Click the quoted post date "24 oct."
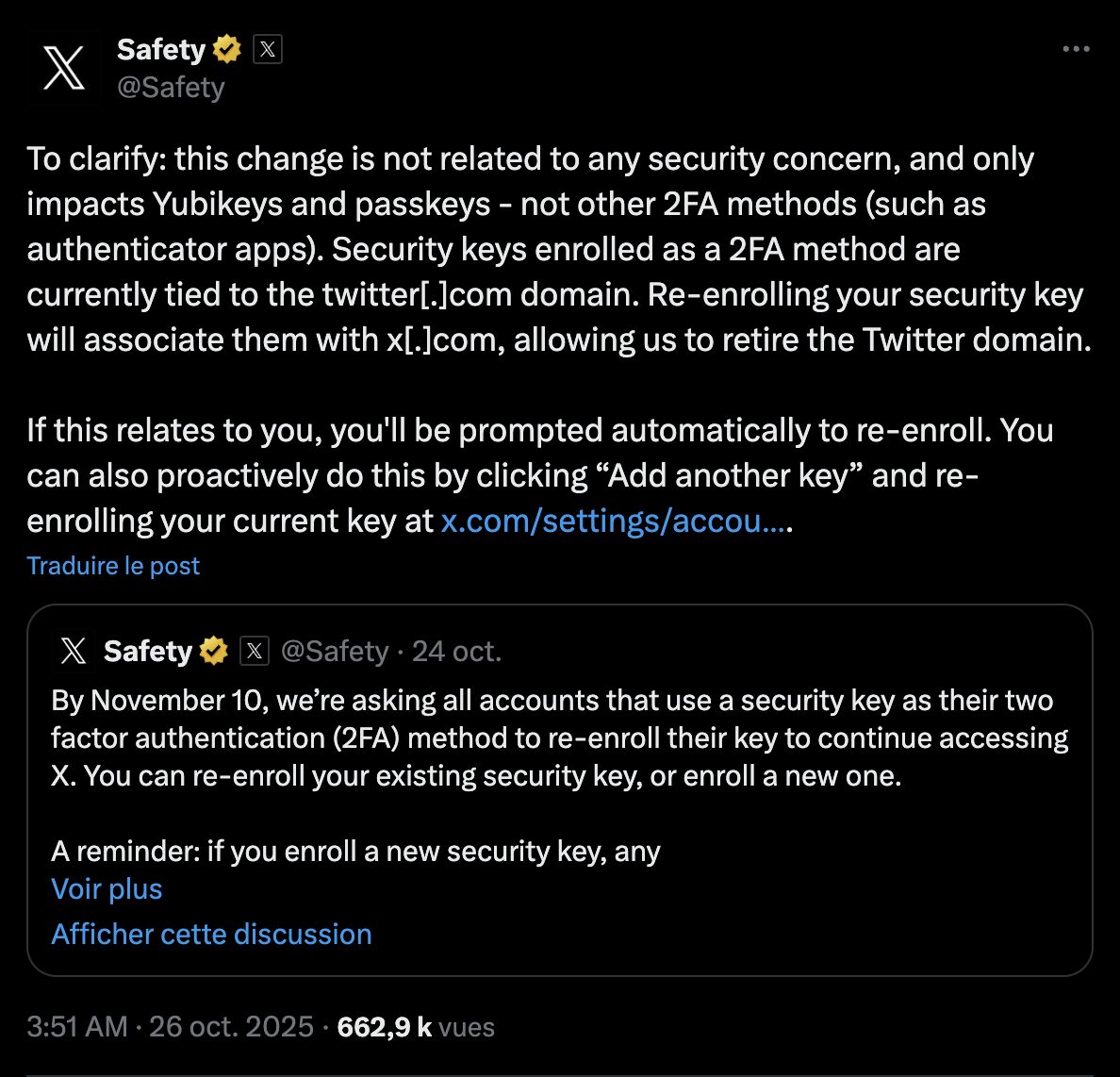 [456, 651]
